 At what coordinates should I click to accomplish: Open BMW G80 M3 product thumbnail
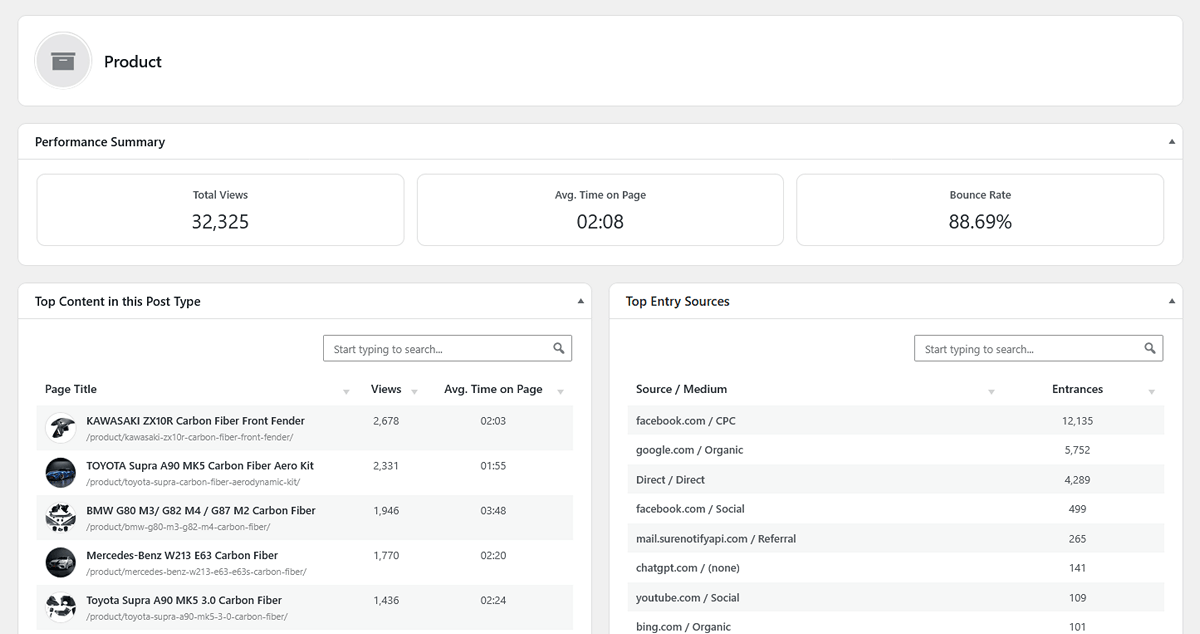tap(61, 518)
